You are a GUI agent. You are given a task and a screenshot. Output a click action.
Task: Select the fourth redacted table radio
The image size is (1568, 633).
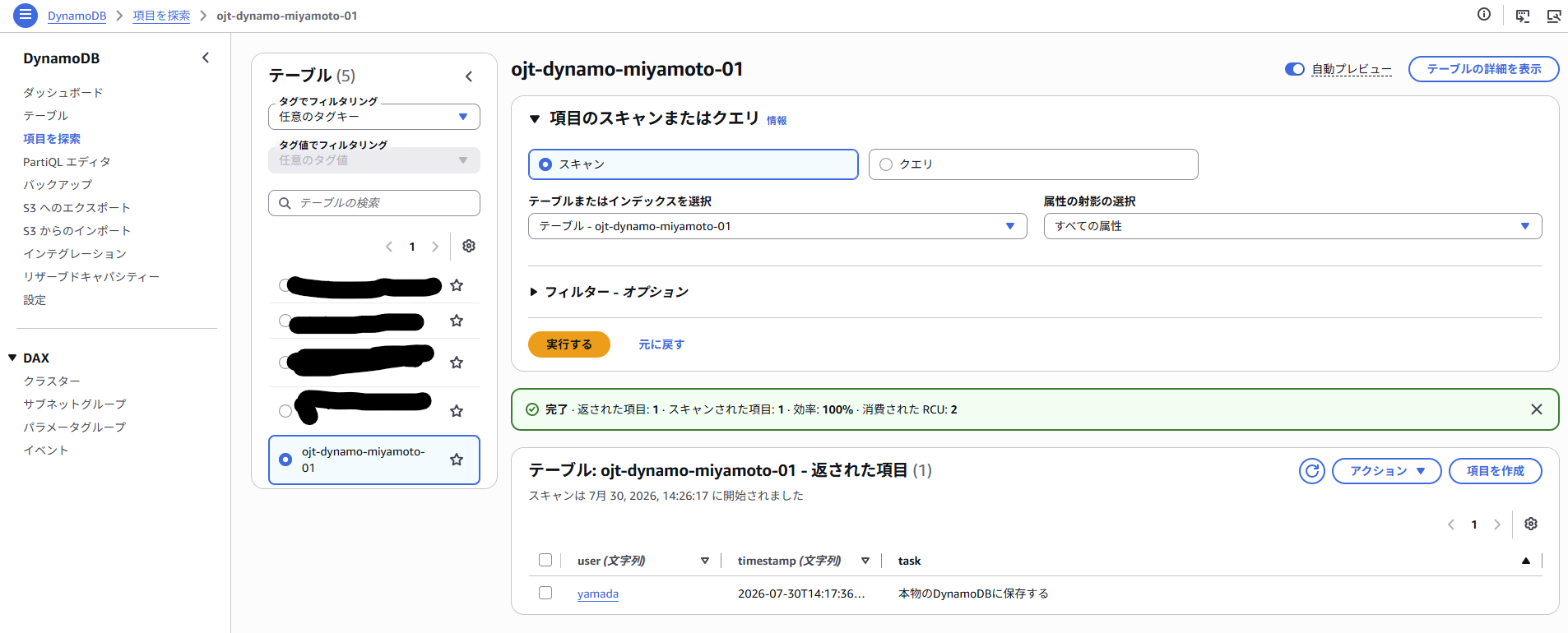(285, 411)
